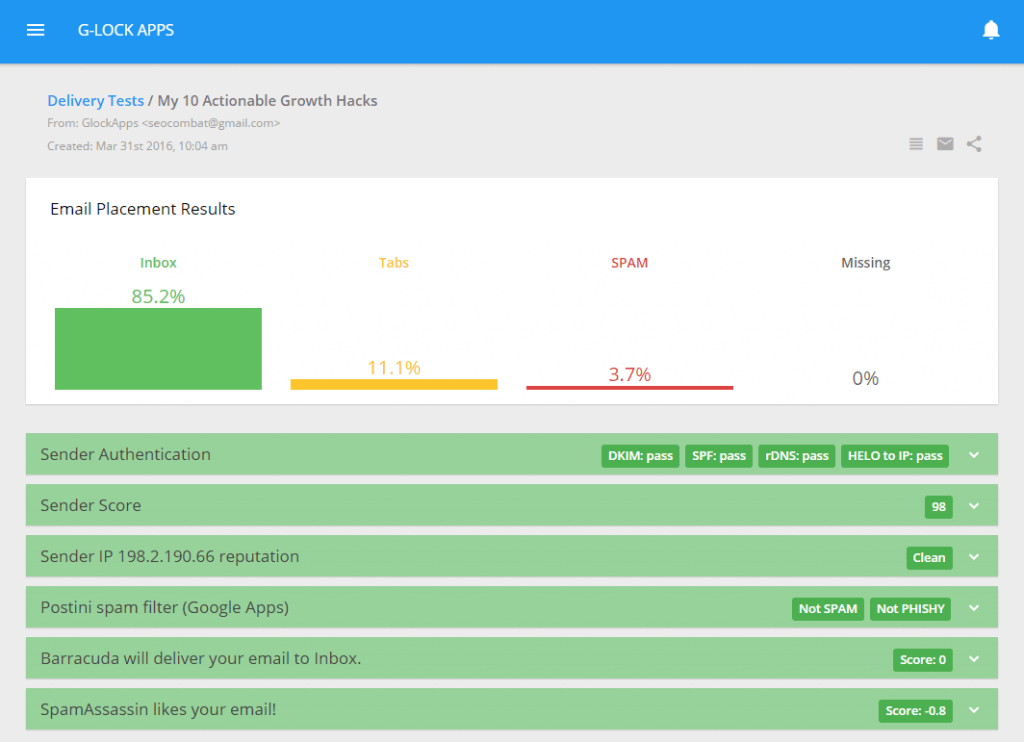This screenshot has width=1024, height=742.
Task: Click the email envelope icon
Action: [944, 143]
